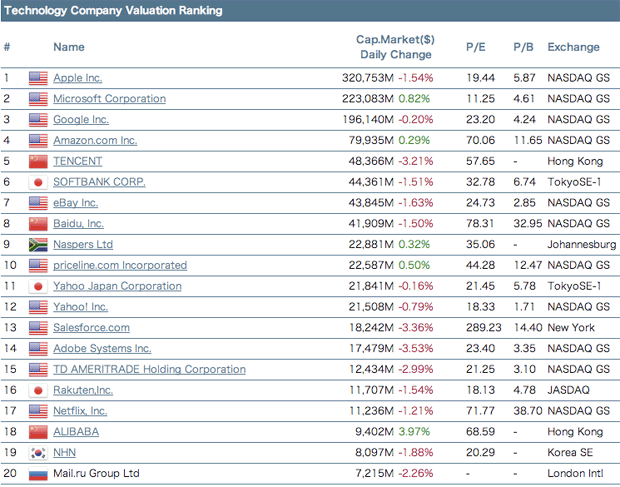
Task: Open the ALIBABA company link
Action: [76, 432]
